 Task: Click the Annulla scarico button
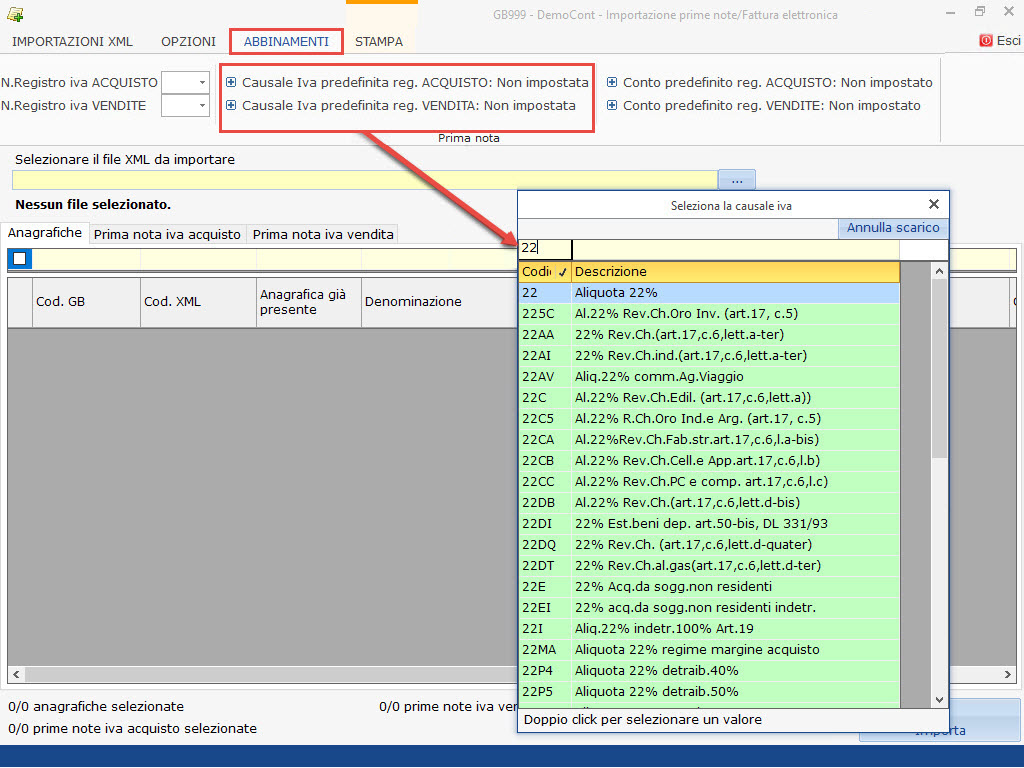pos(892,228)
